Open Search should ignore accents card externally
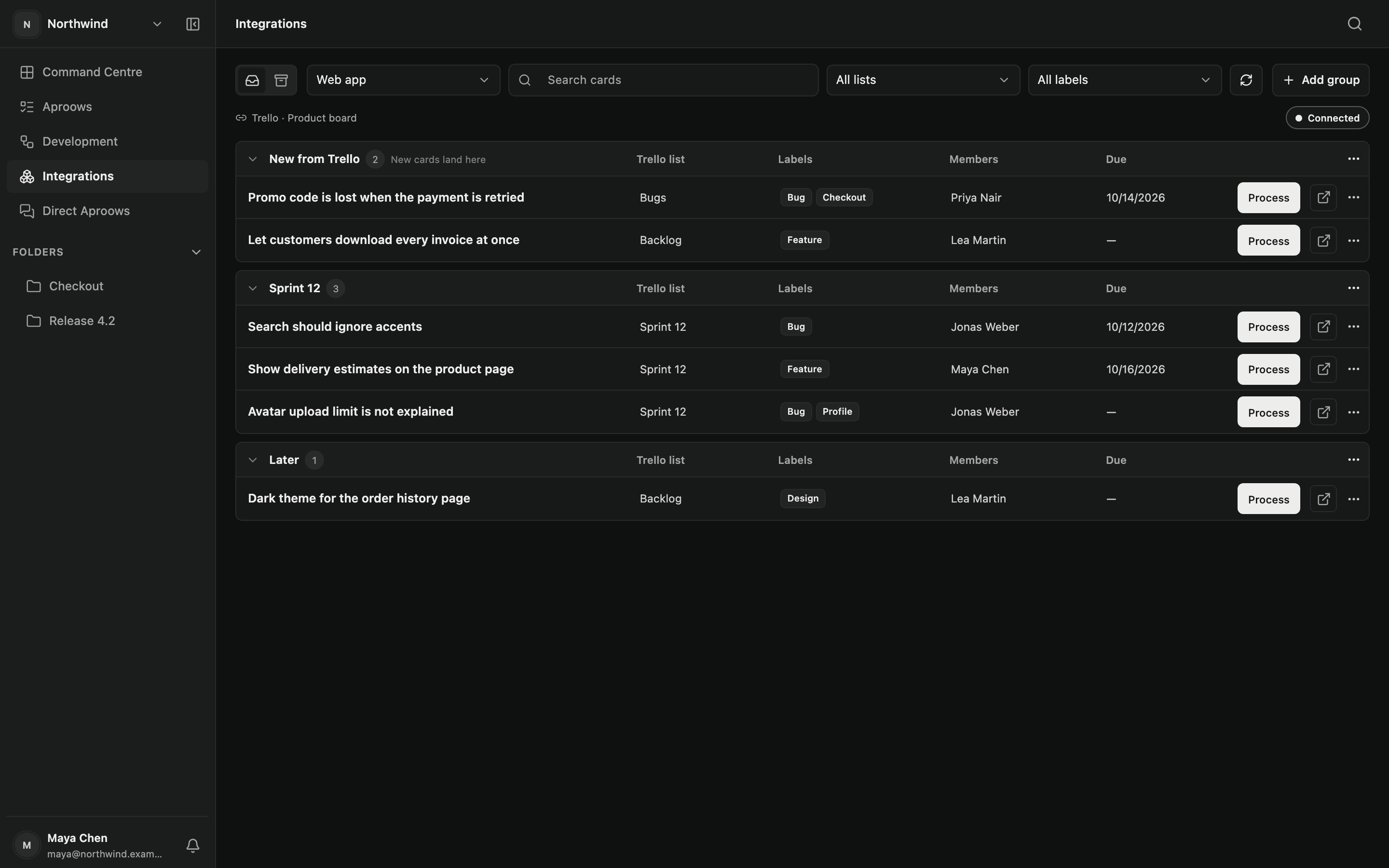Image resolution: width=1389 pixels, height=868 pixels. [x=1323, y=326]
